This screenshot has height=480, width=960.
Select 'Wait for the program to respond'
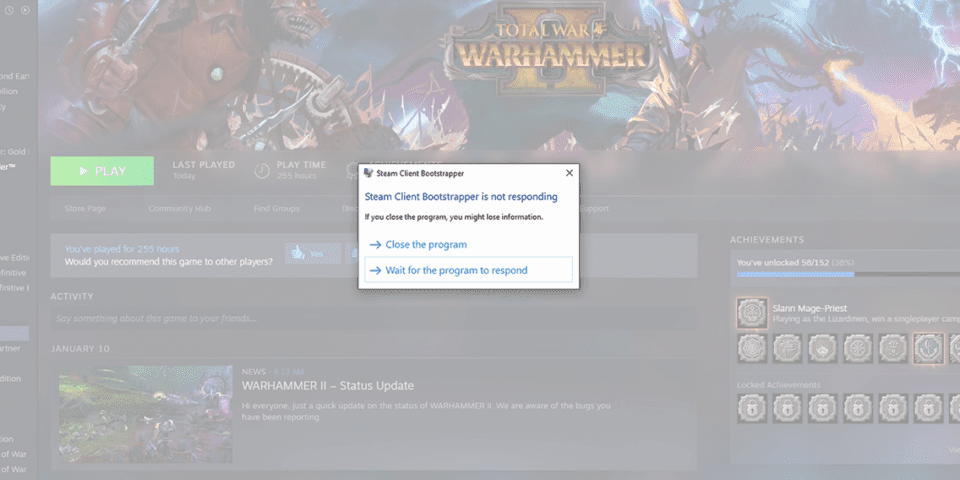(468, 270)
